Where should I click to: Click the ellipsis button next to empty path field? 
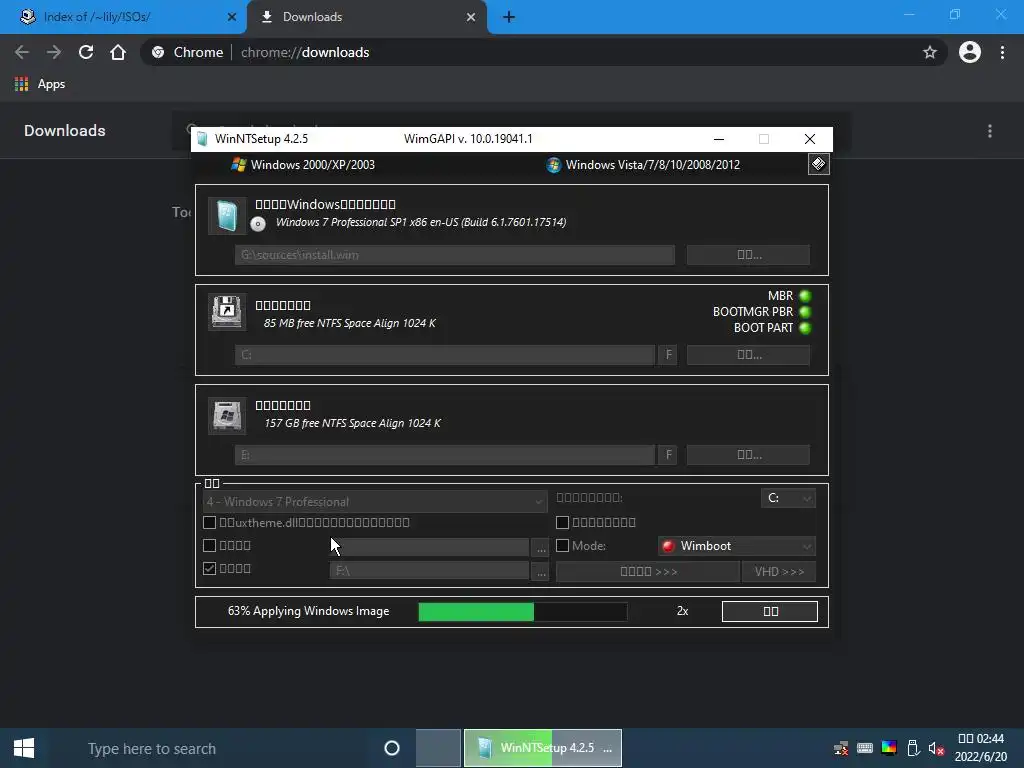(541, 548)
